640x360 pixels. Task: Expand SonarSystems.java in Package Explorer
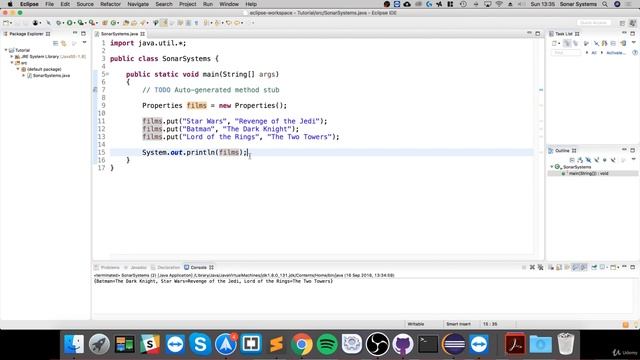click(24, 76)
